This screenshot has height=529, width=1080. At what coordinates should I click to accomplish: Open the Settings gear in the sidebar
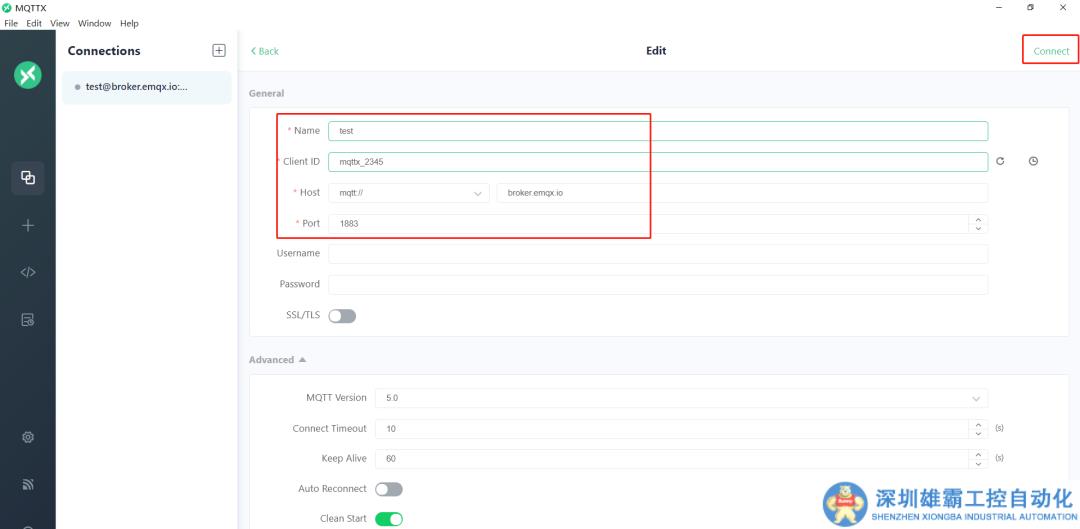(x=28, y=437)
